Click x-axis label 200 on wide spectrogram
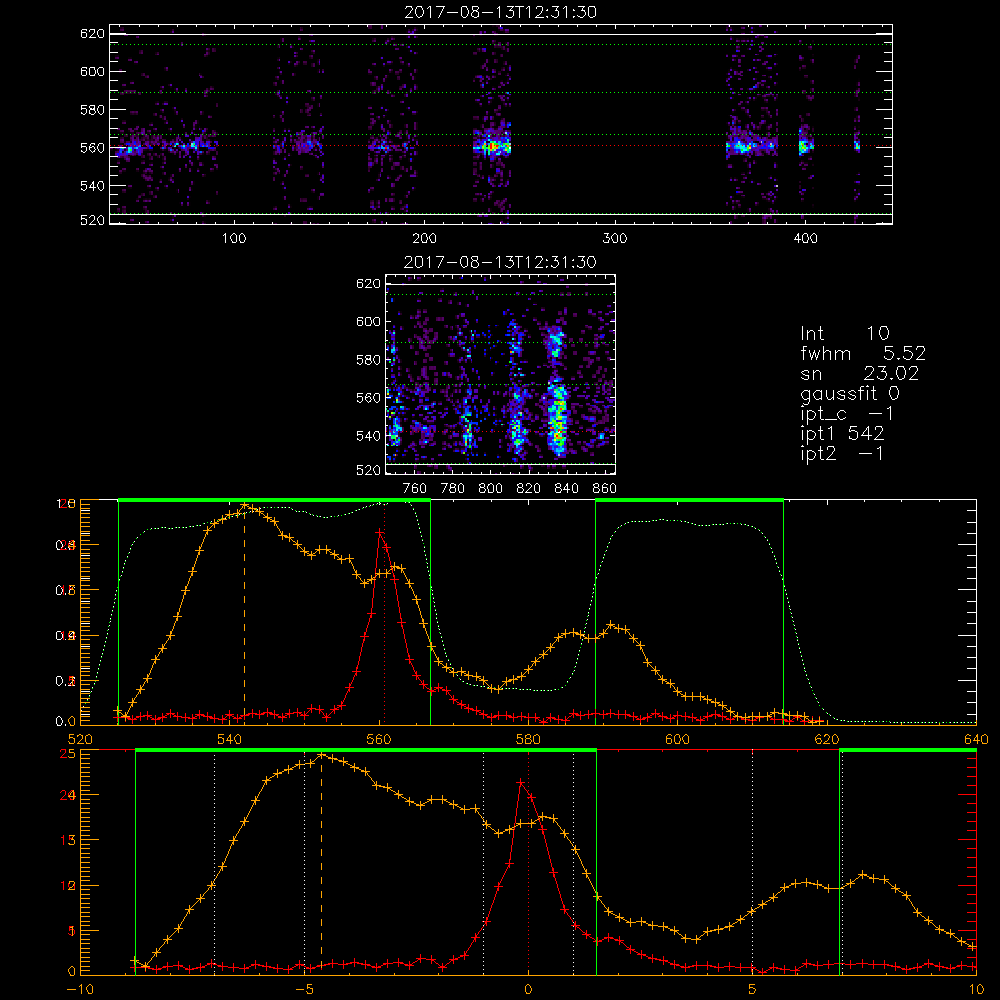The image size is (1000, 1000). click(424, 239)
